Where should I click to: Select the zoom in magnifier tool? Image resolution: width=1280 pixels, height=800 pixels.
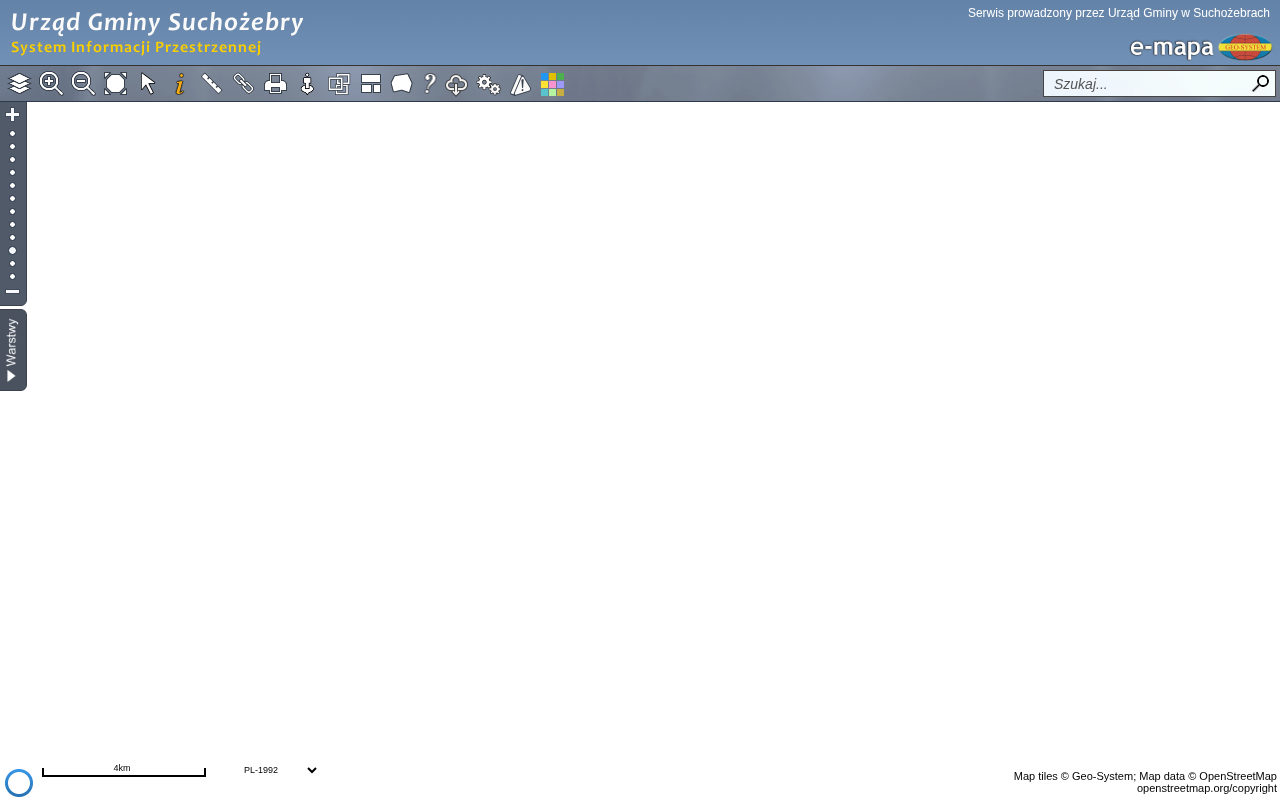click(x=51, y=84)
